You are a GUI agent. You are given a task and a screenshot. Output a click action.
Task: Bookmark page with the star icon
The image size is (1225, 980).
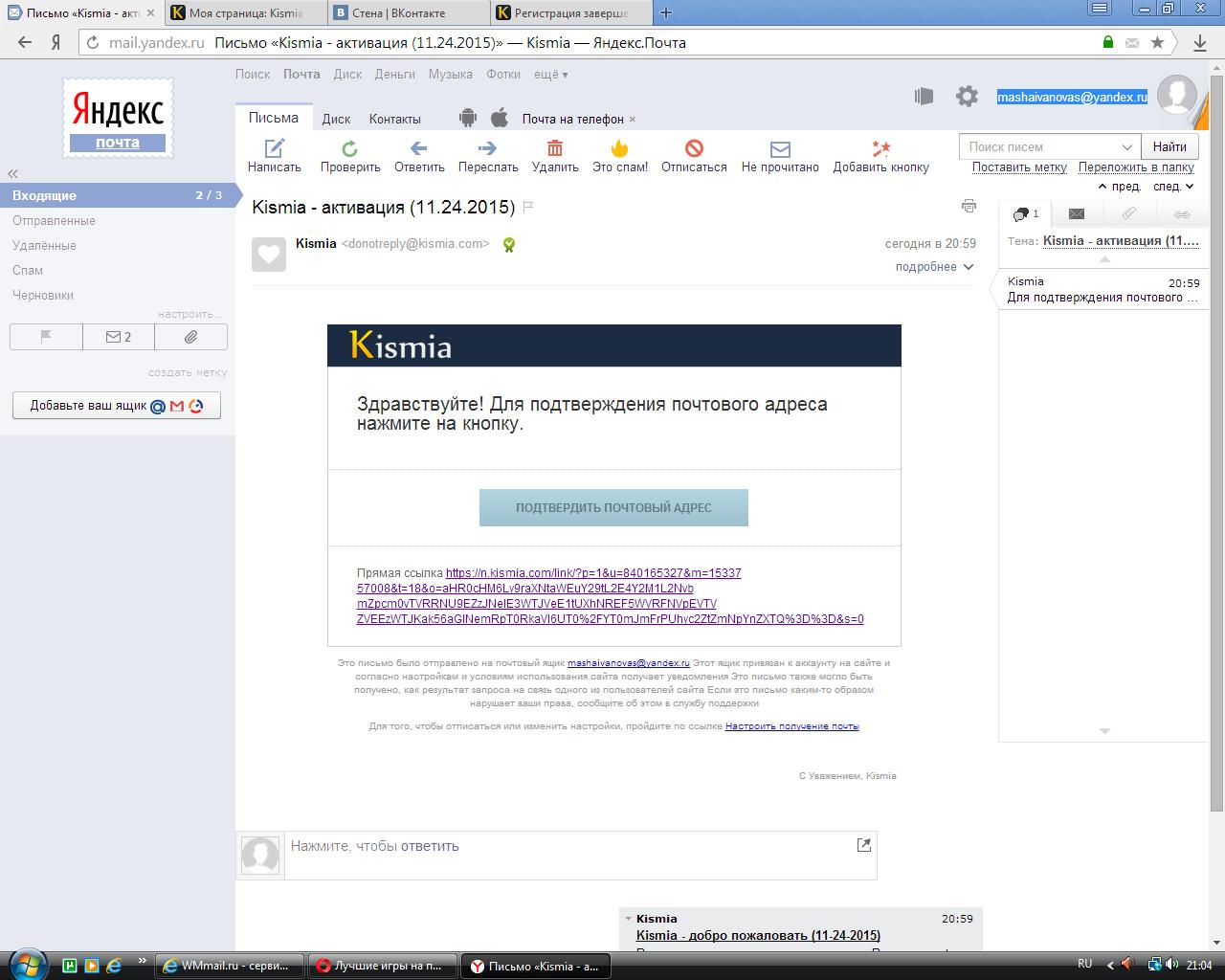click(x=1157, y=42)
